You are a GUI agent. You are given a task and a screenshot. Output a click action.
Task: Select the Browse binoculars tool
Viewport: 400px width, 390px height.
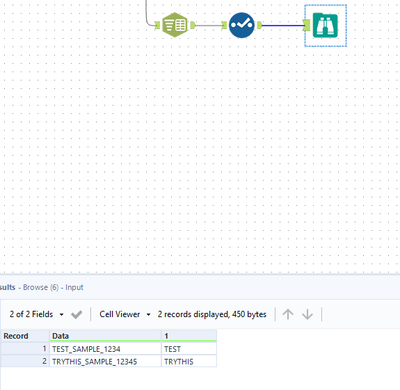pyautogui.click(x=325, y=25)
